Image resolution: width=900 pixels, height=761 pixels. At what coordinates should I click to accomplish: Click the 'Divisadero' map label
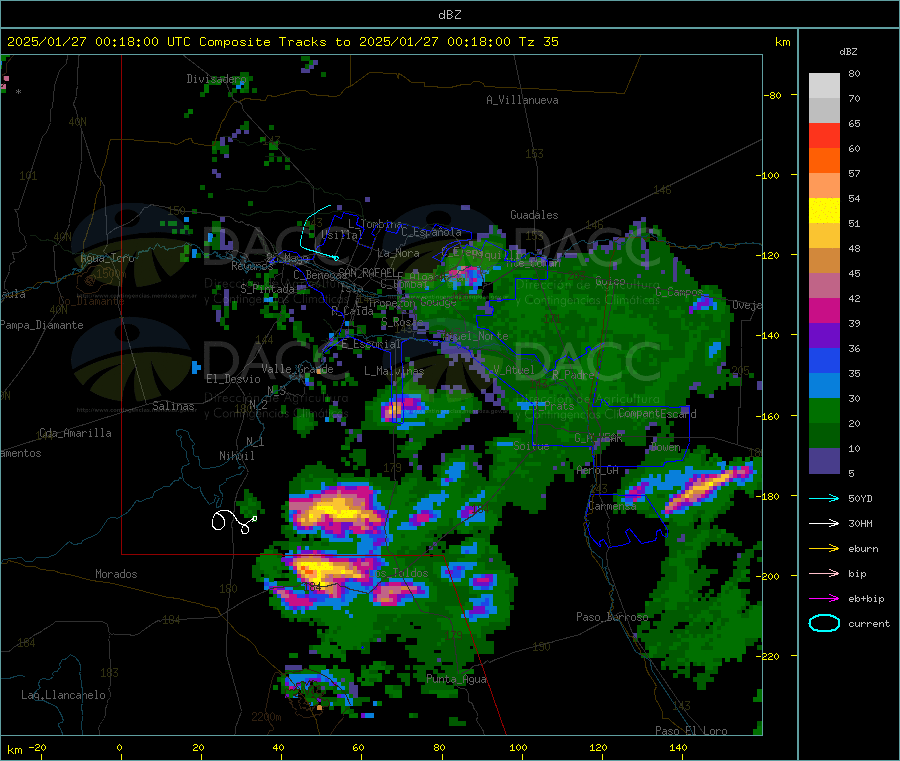point(216,79)
